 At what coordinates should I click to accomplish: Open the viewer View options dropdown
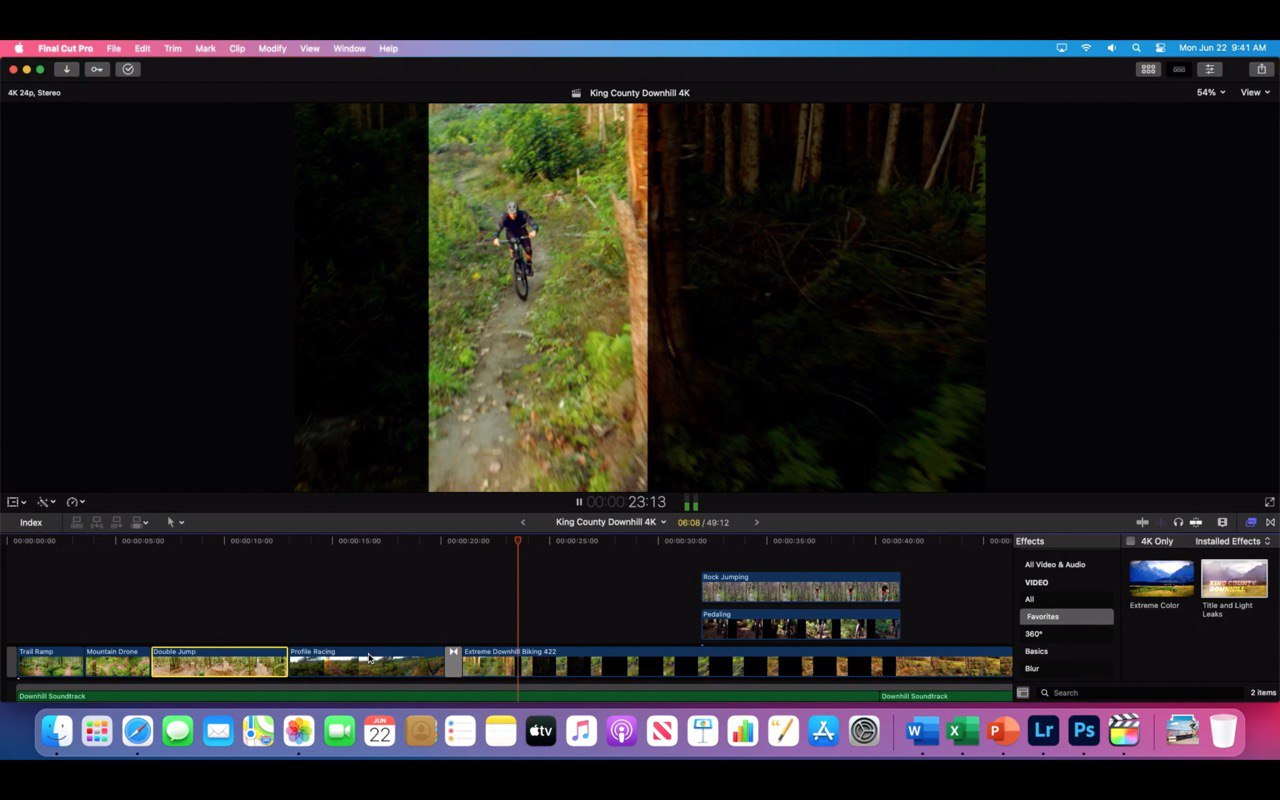1255,92
